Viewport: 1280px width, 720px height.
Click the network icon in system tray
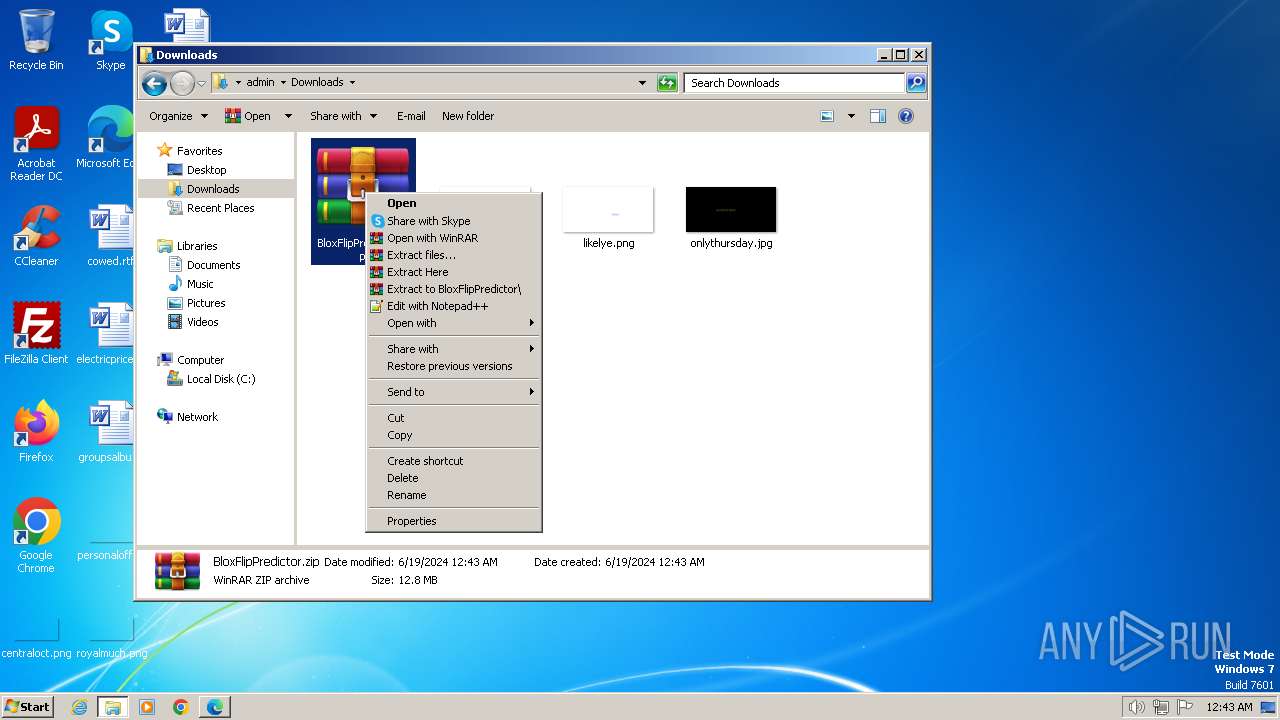click(1160, 707)
